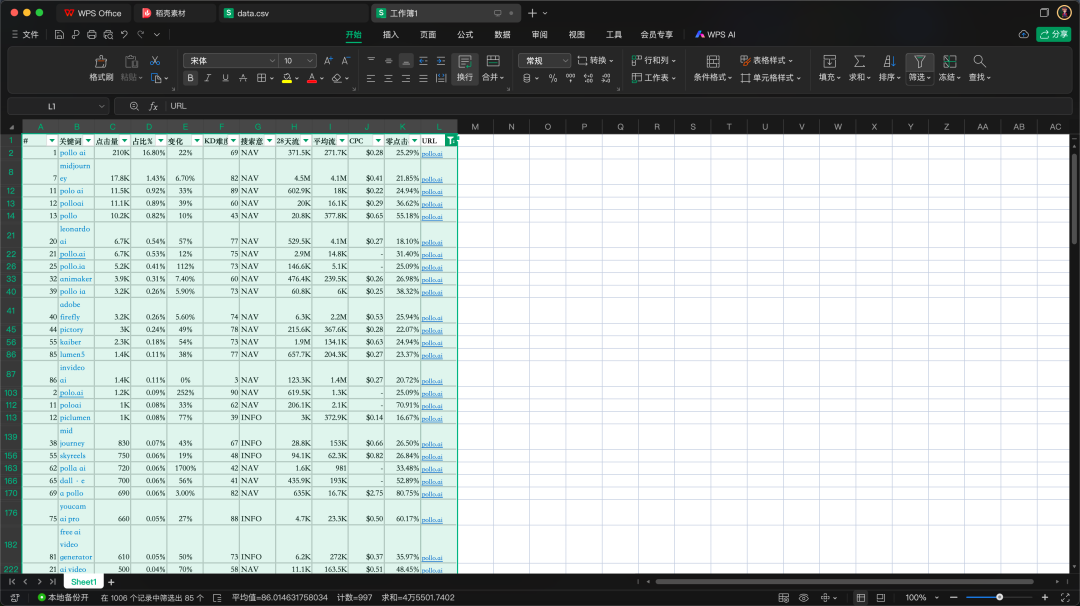Viewport: 1080px width, 606px height.
Task: Click the yellow fill color swatch
Action: 287,79
